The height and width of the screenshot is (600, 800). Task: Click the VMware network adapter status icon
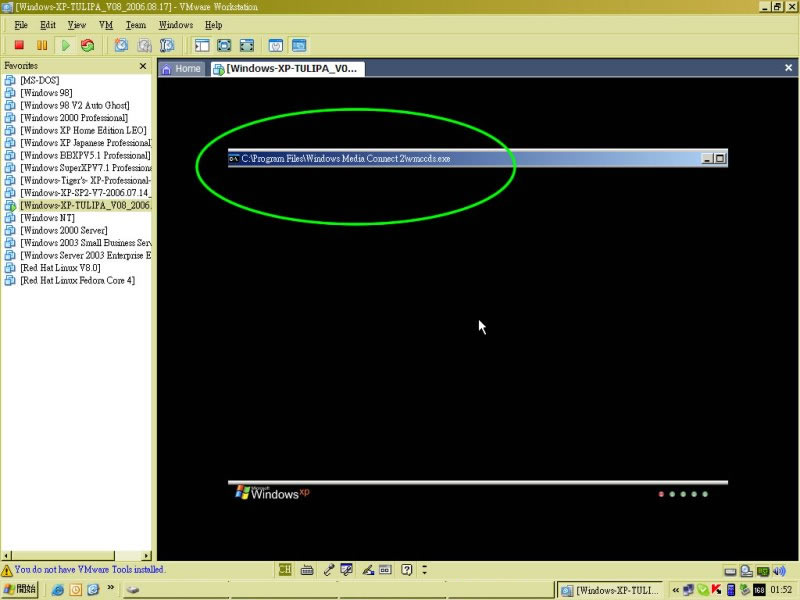(x=763, y=571)
